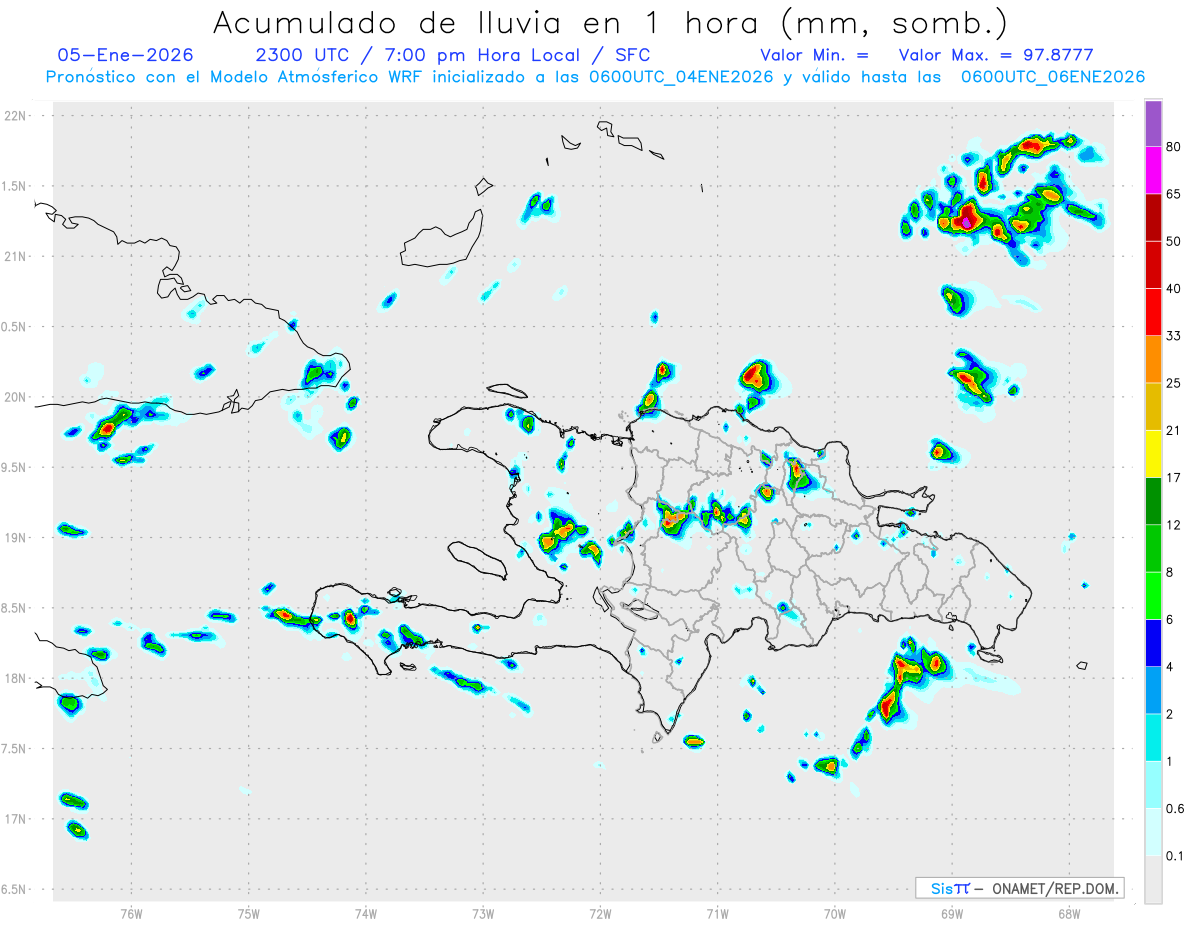Click the "Sistt - ONAMET/REP.DOM." credit box
The width and height of the screenshot is (1200, 927).
point(1019,888)
